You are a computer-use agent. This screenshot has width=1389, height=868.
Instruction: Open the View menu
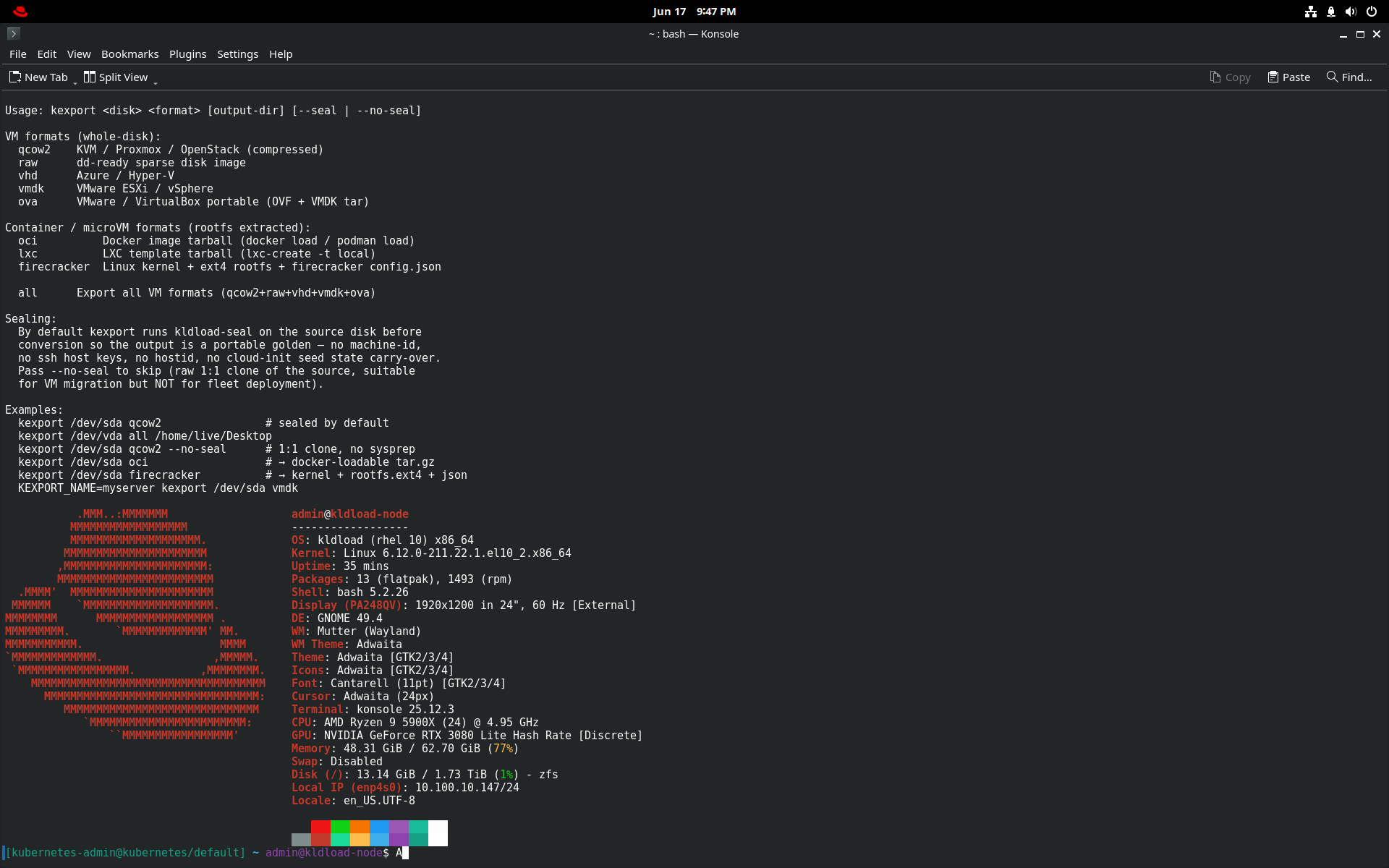79,54
